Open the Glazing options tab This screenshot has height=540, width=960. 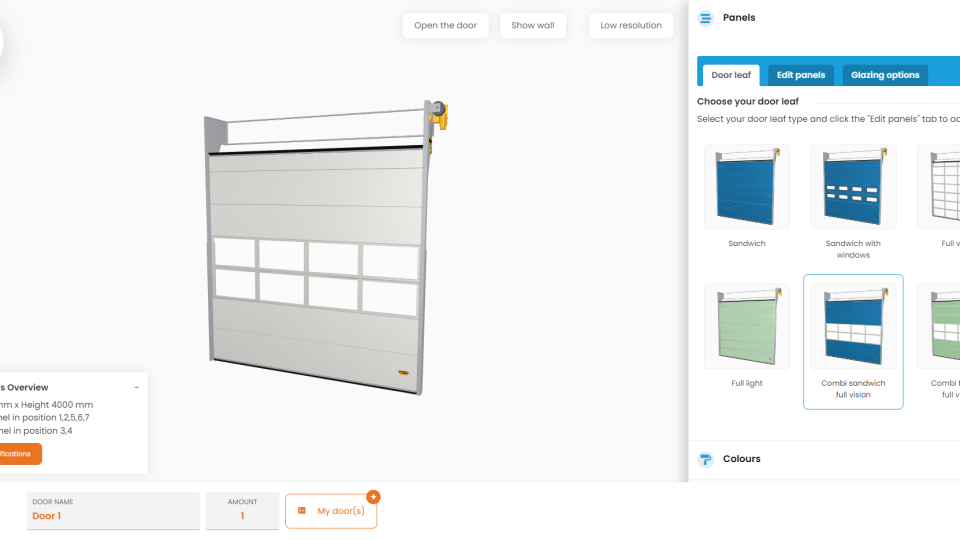coord(885,75)
